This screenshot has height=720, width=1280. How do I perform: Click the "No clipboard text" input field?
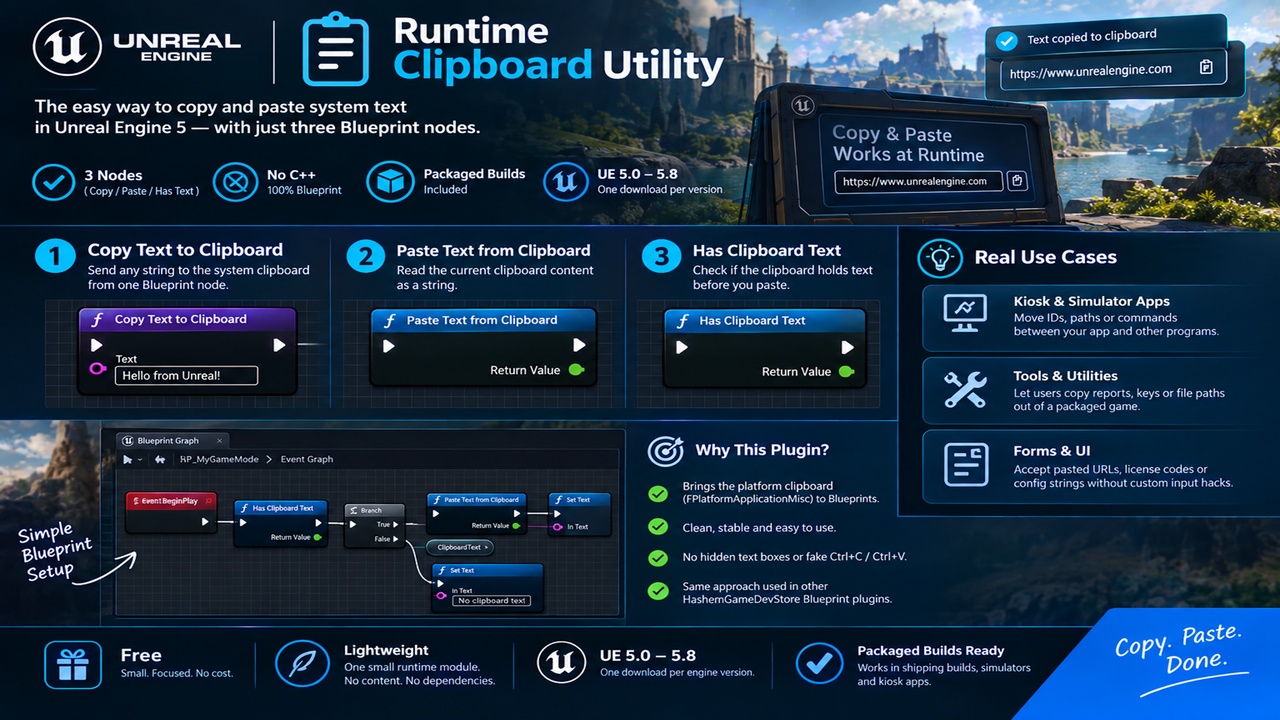tap(492, 601)
